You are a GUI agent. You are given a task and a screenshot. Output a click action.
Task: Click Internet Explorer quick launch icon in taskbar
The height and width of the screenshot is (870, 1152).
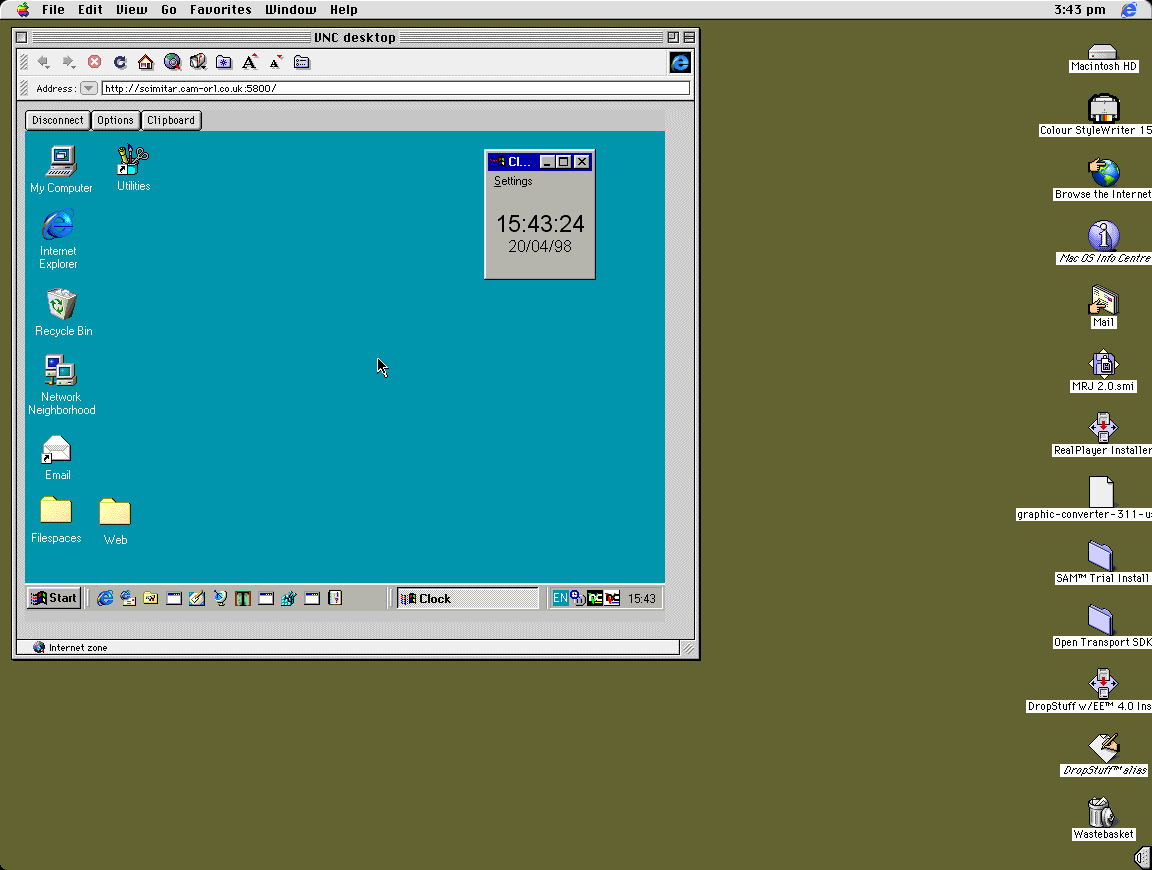pos(105,598)
